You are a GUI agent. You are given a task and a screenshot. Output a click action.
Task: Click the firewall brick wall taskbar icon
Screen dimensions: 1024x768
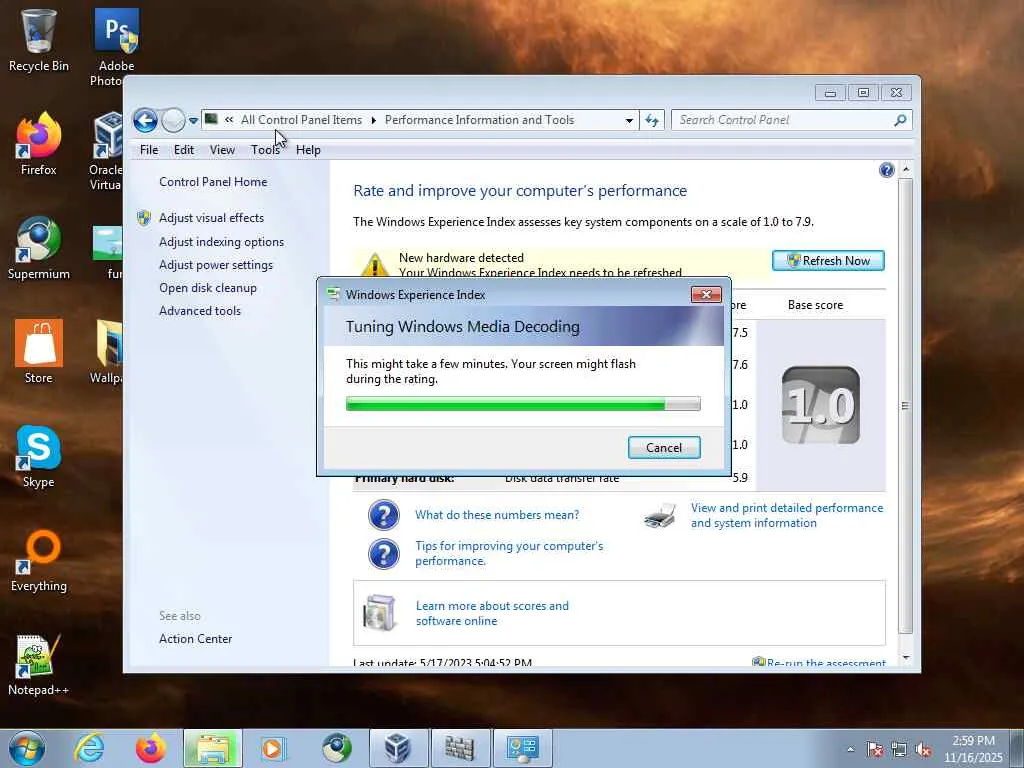459,748
